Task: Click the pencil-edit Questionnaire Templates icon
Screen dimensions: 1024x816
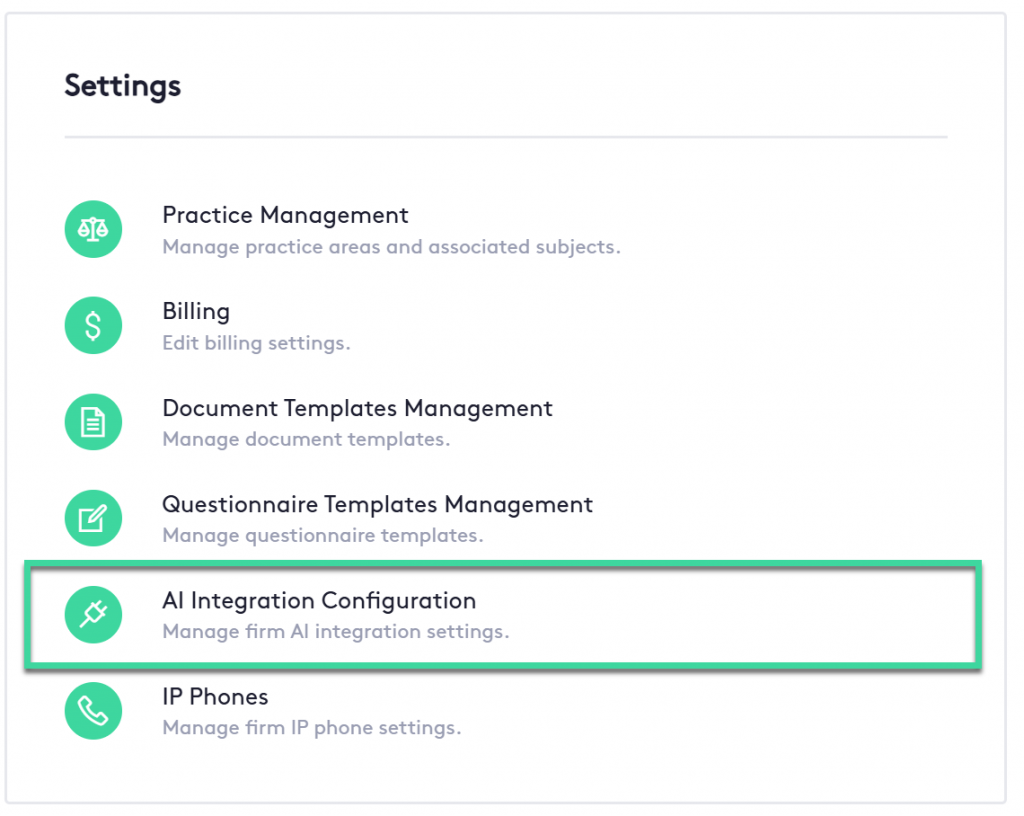Action: [93, 519]
